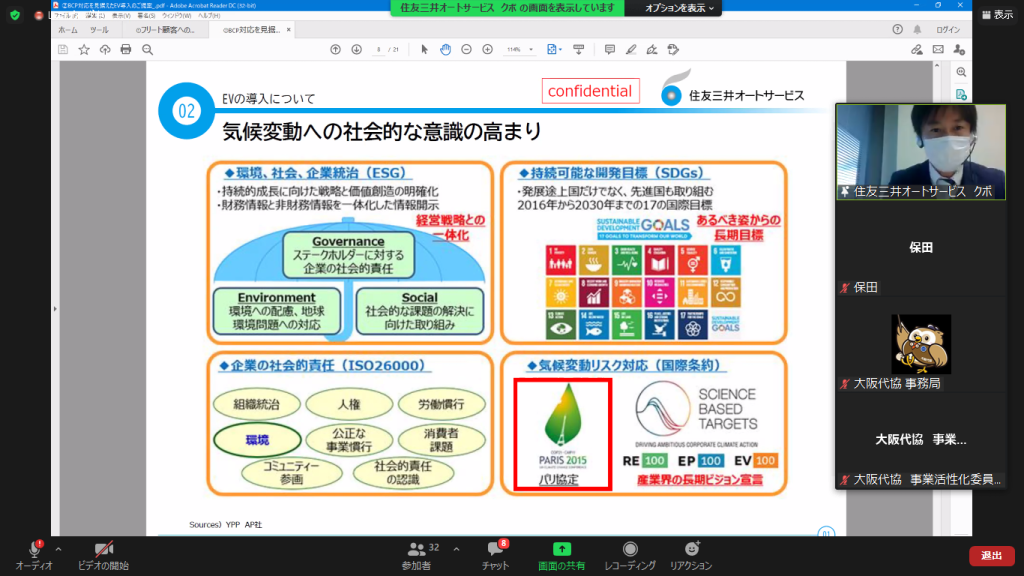1024x576 pixels.
Task: Share the link icon in Acrobat
Action: 917,50
